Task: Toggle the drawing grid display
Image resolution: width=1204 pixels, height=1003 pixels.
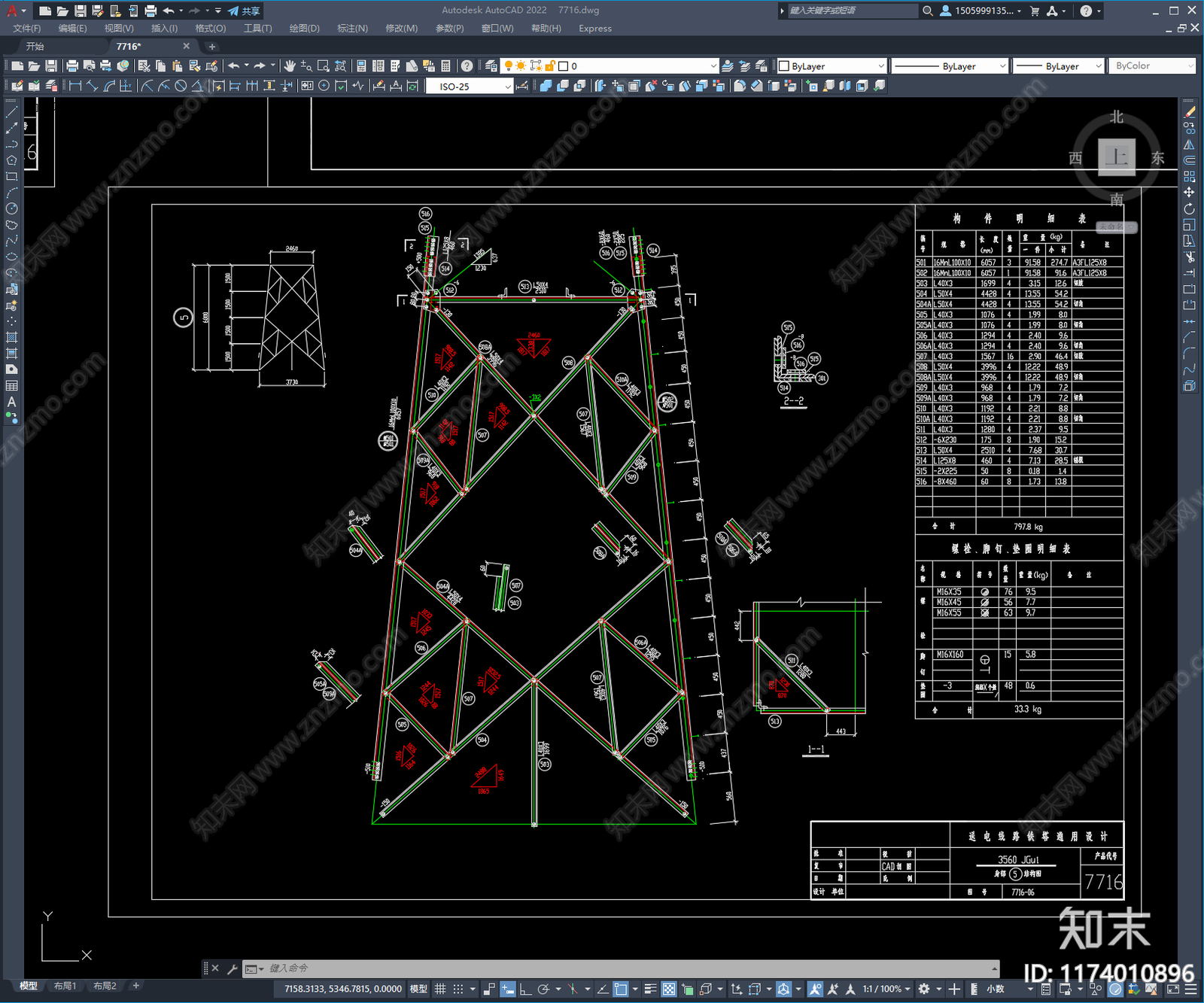Action: point(440,989)
